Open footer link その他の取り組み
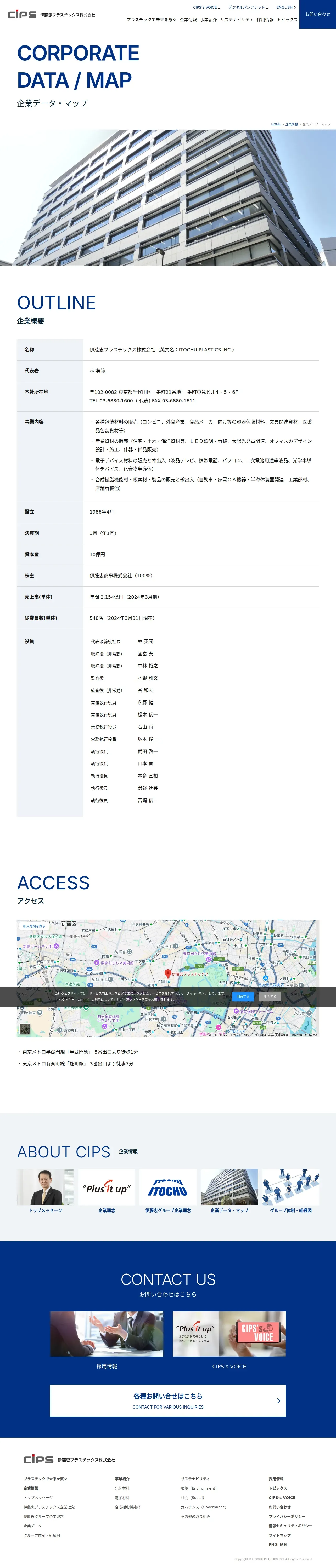 [x=195, y=1516]
